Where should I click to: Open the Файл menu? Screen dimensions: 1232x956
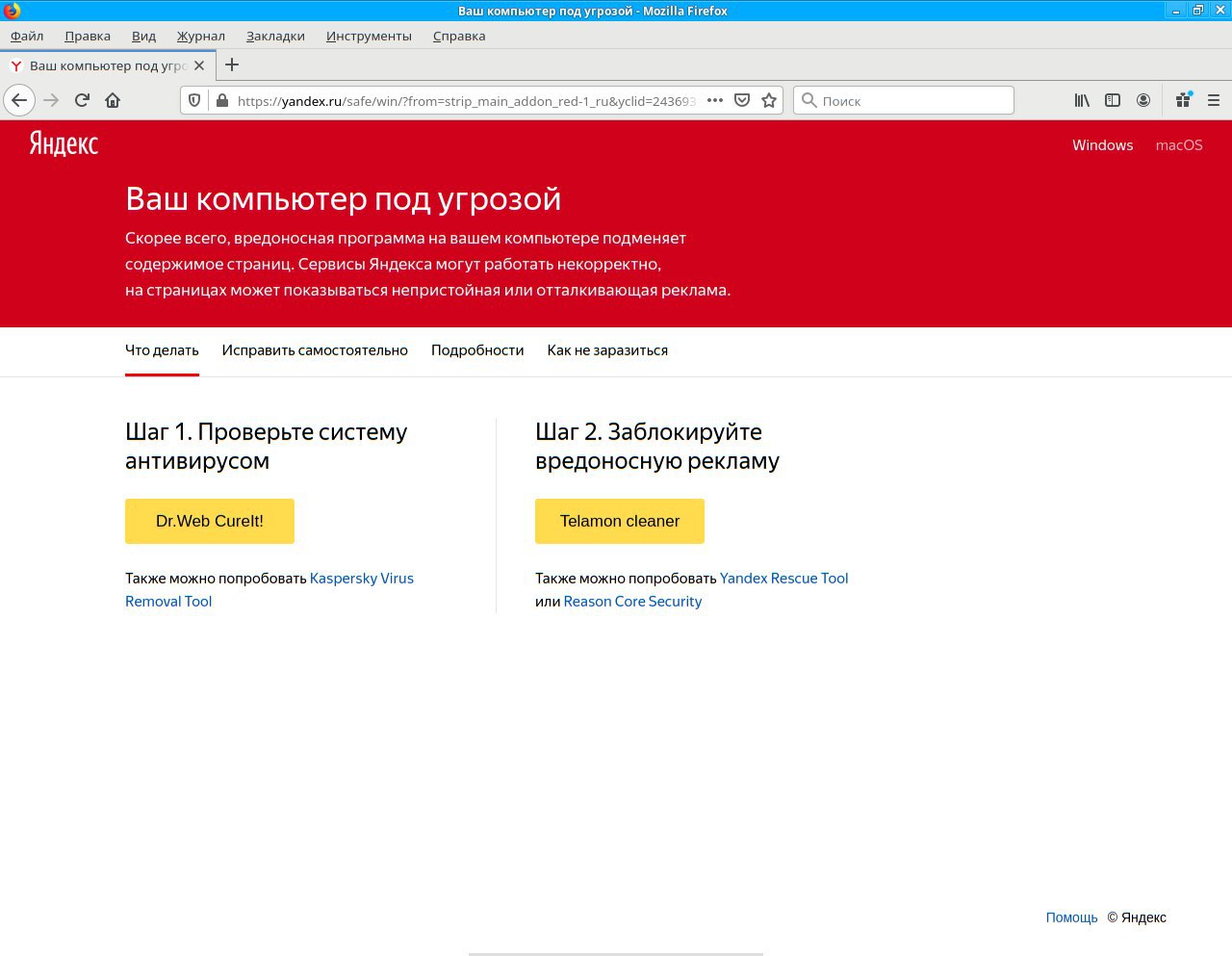pyautogui.click(x=27, y=36)
